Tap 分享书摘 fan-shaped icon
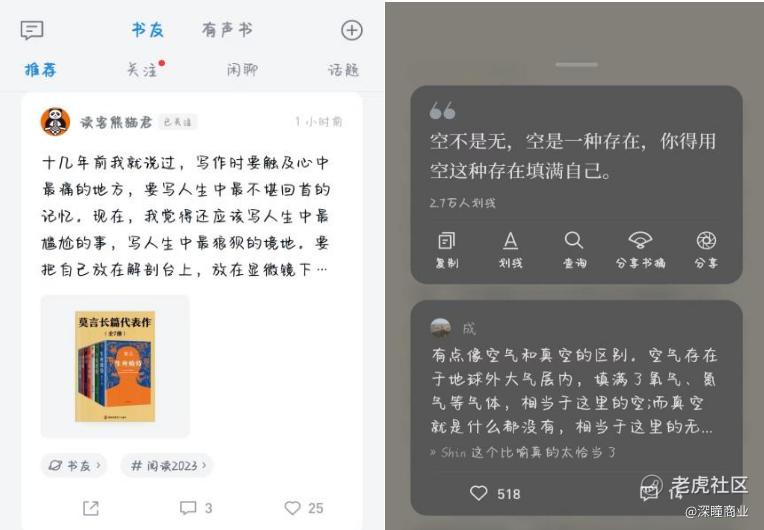Viewport: 764px width, 530px height. coord(640,241)
